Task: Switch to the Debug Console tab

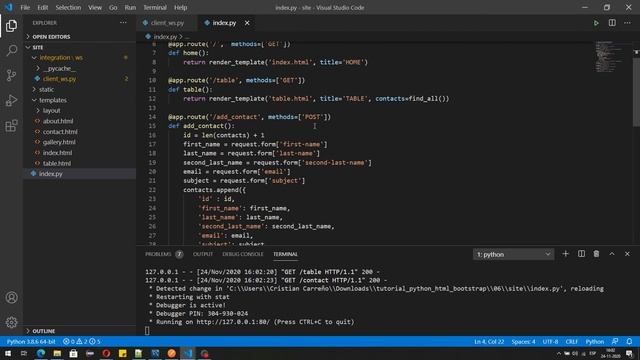Action: pos(243,254)
